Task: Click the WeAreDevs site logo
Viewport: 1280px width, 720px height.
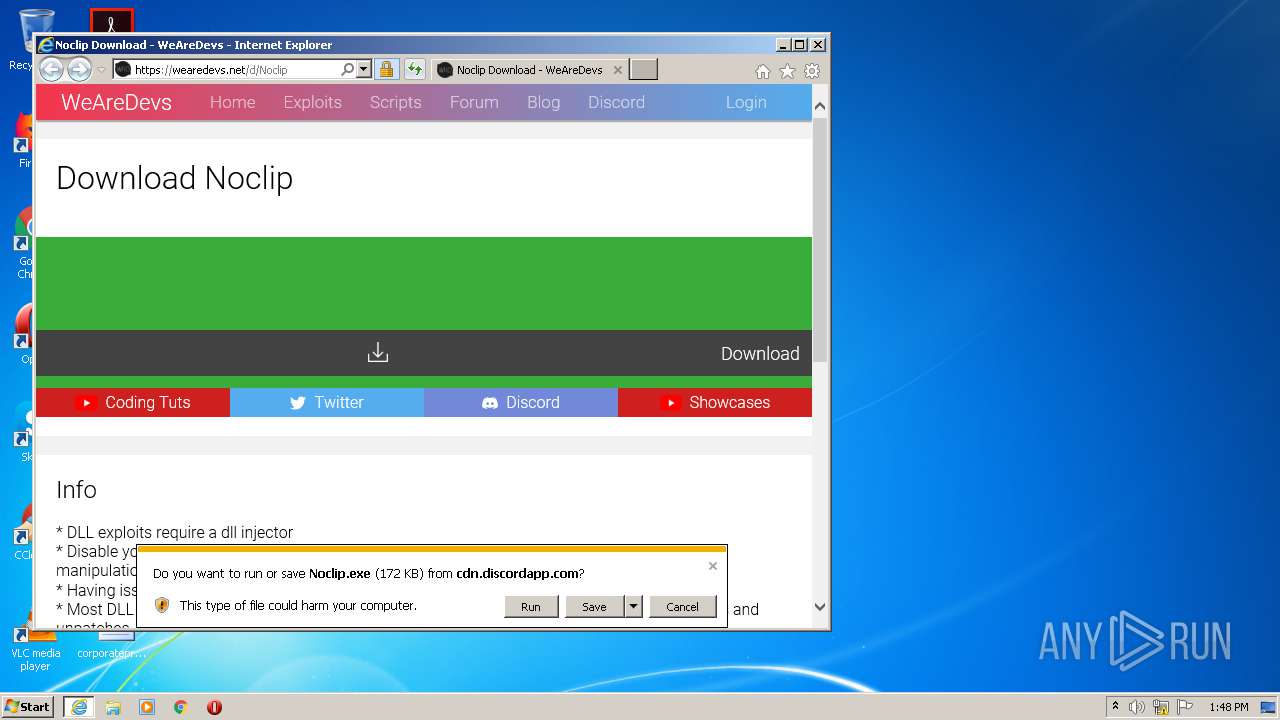Action: click(116, 102)
